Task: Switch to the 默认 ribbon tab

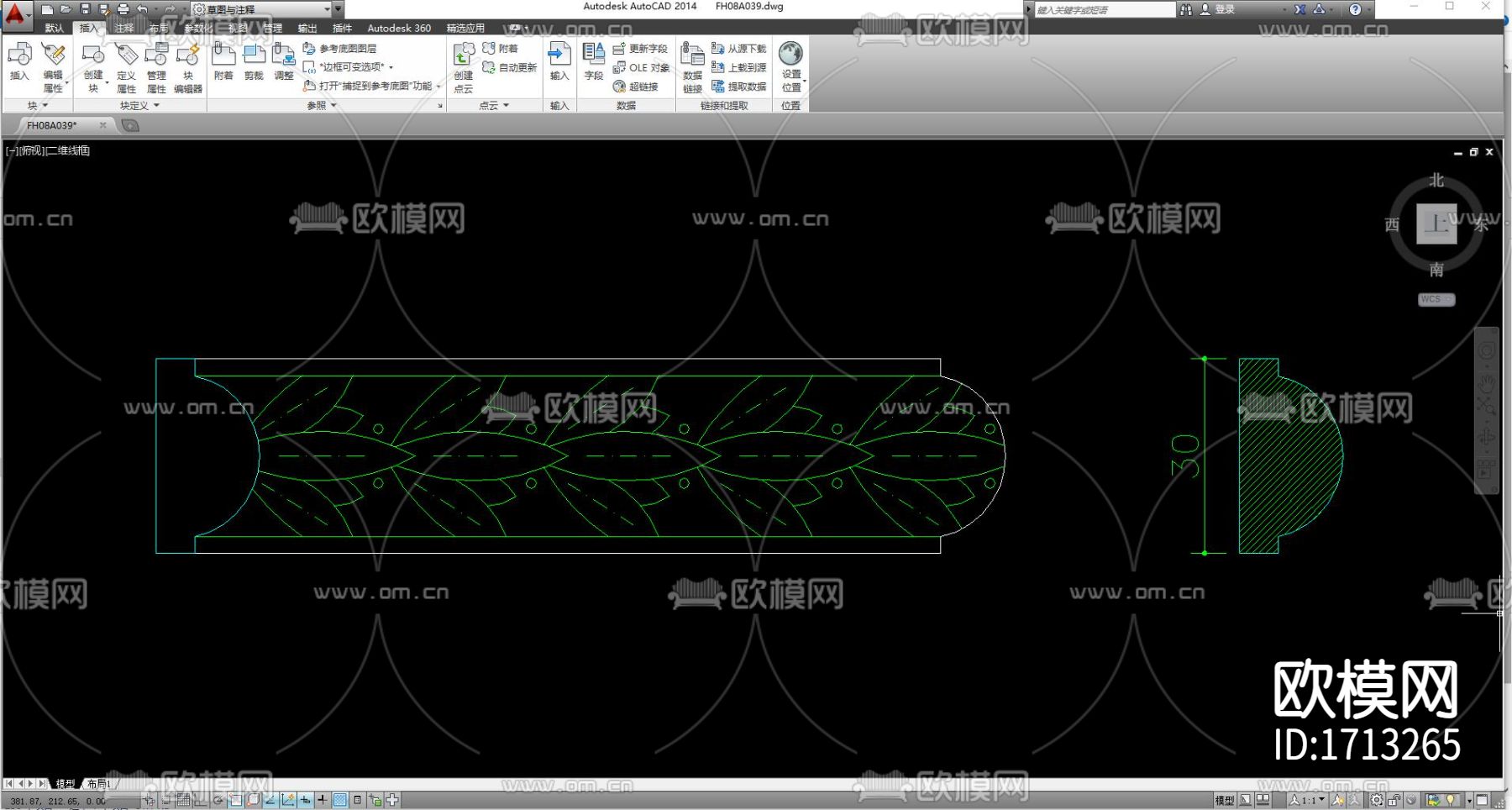Action: pos(55,28)
